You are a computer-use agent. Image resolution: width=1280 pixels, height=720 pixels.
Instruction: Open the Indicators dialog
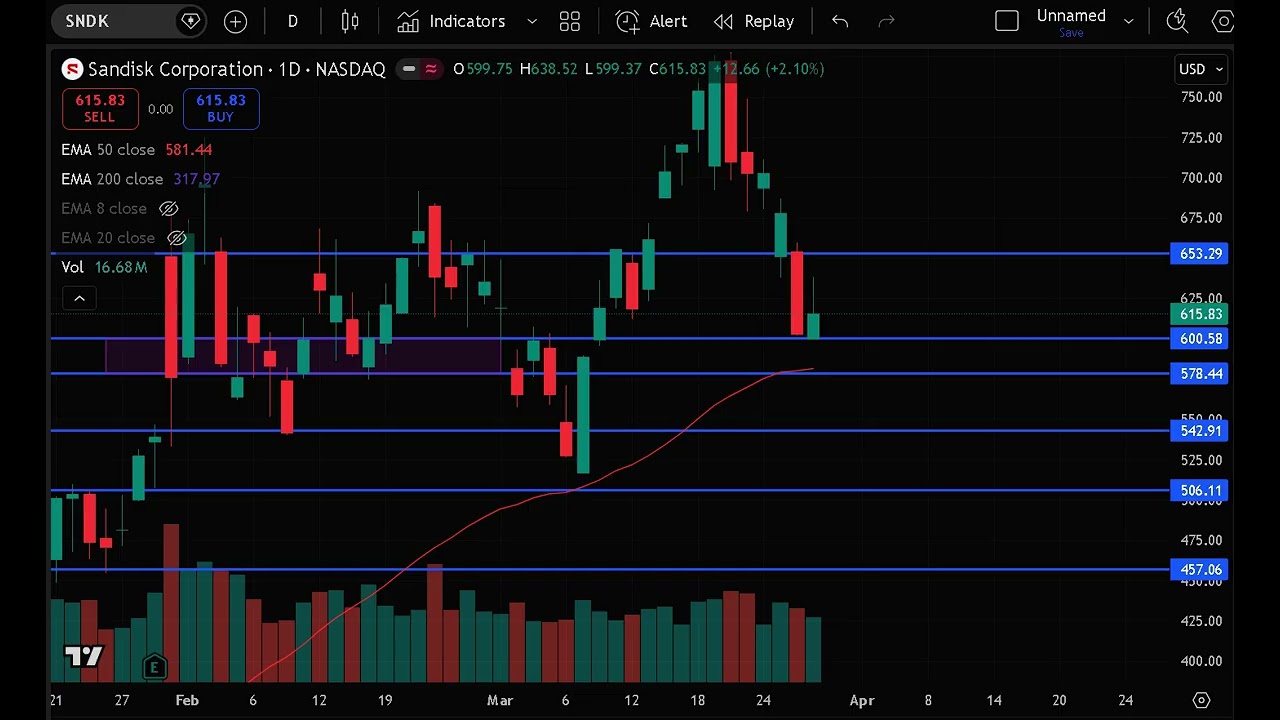(x=451, y=21)
